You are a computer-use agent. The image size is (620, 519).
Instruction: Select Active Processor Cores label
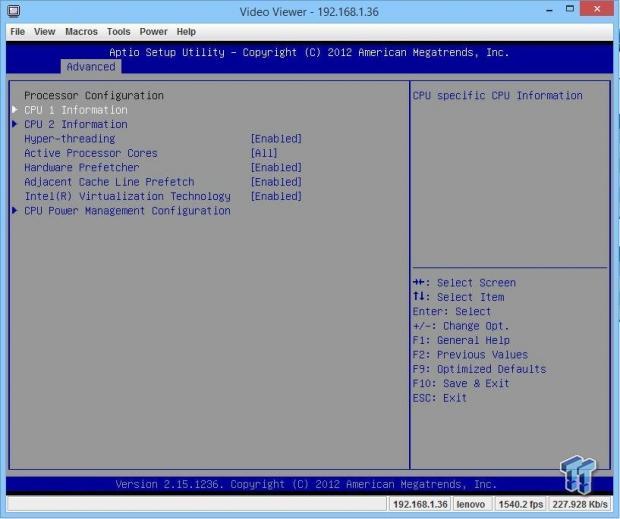[x=91, y=153]
